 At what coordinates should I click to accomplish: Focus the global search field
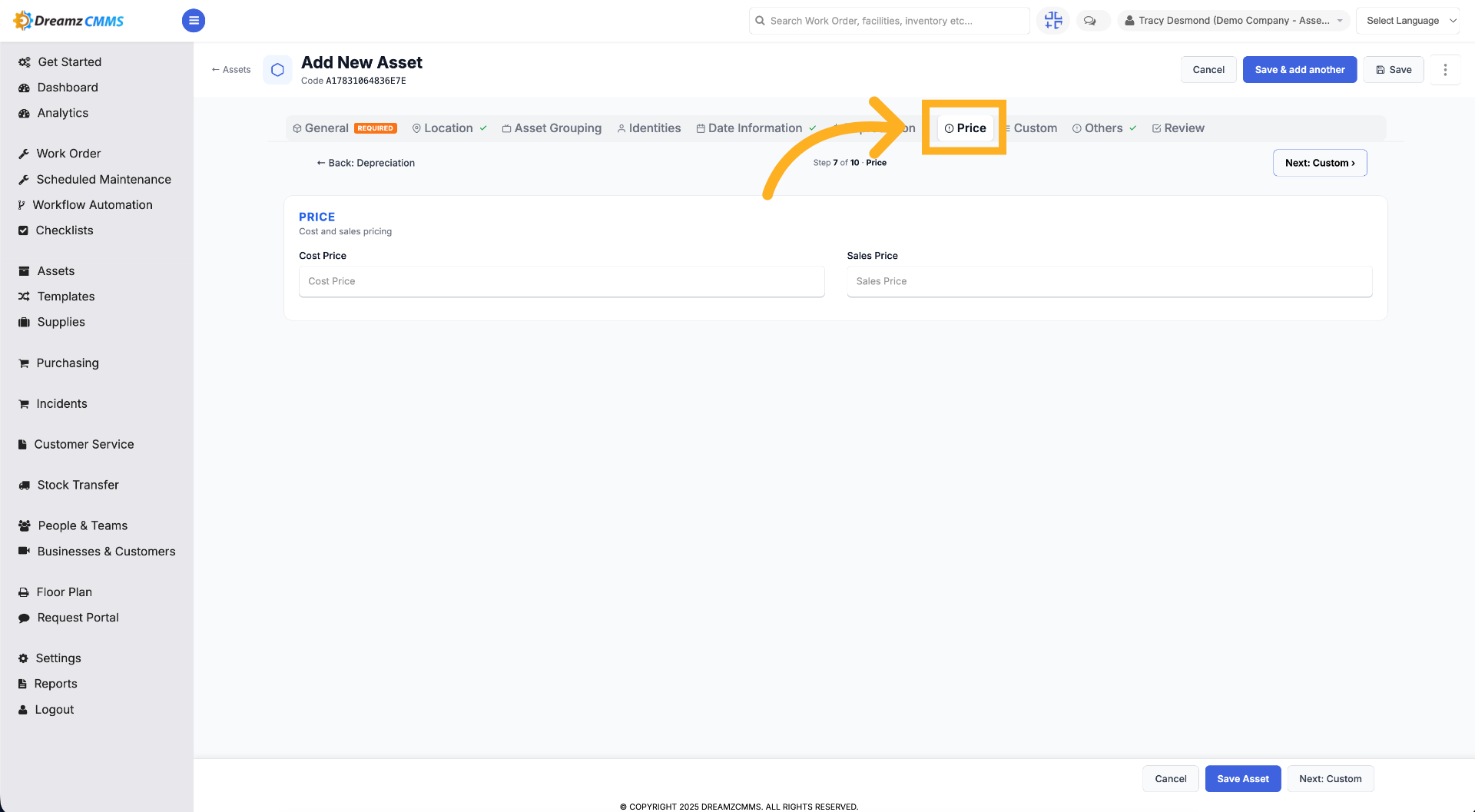[x=890, y=21]
